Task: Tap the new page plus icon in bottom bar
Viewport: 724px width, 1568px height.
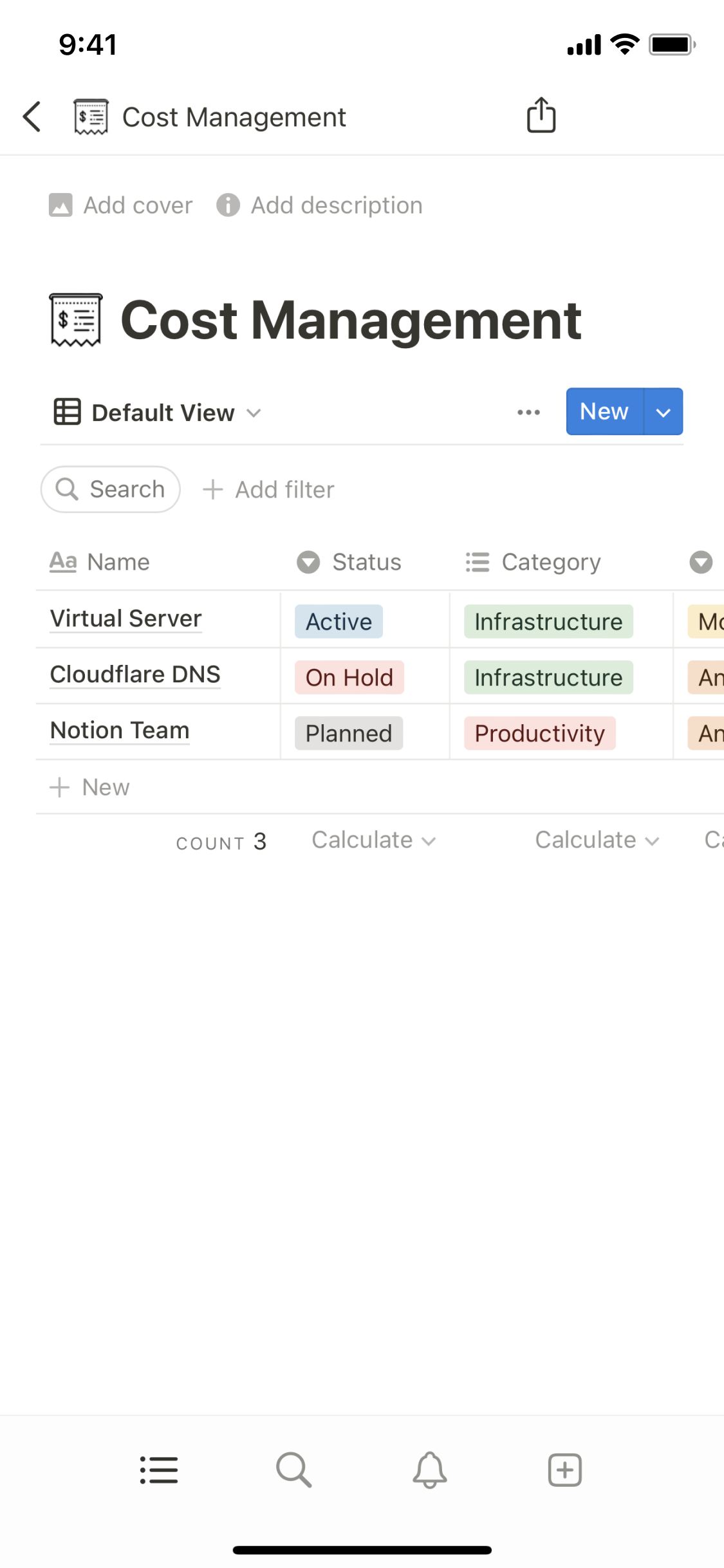Action: [x=564, y=1470]
